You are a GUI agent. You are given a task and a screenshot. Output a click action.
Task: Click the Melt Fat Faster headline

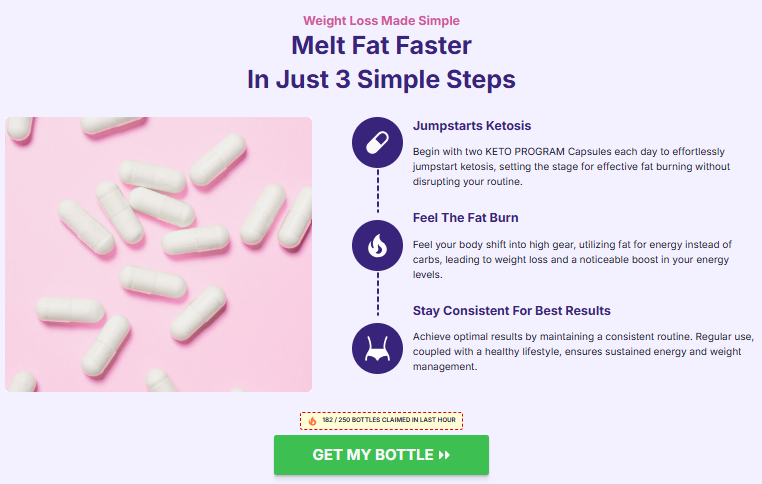pyautogui.click(x=381, y=46)
